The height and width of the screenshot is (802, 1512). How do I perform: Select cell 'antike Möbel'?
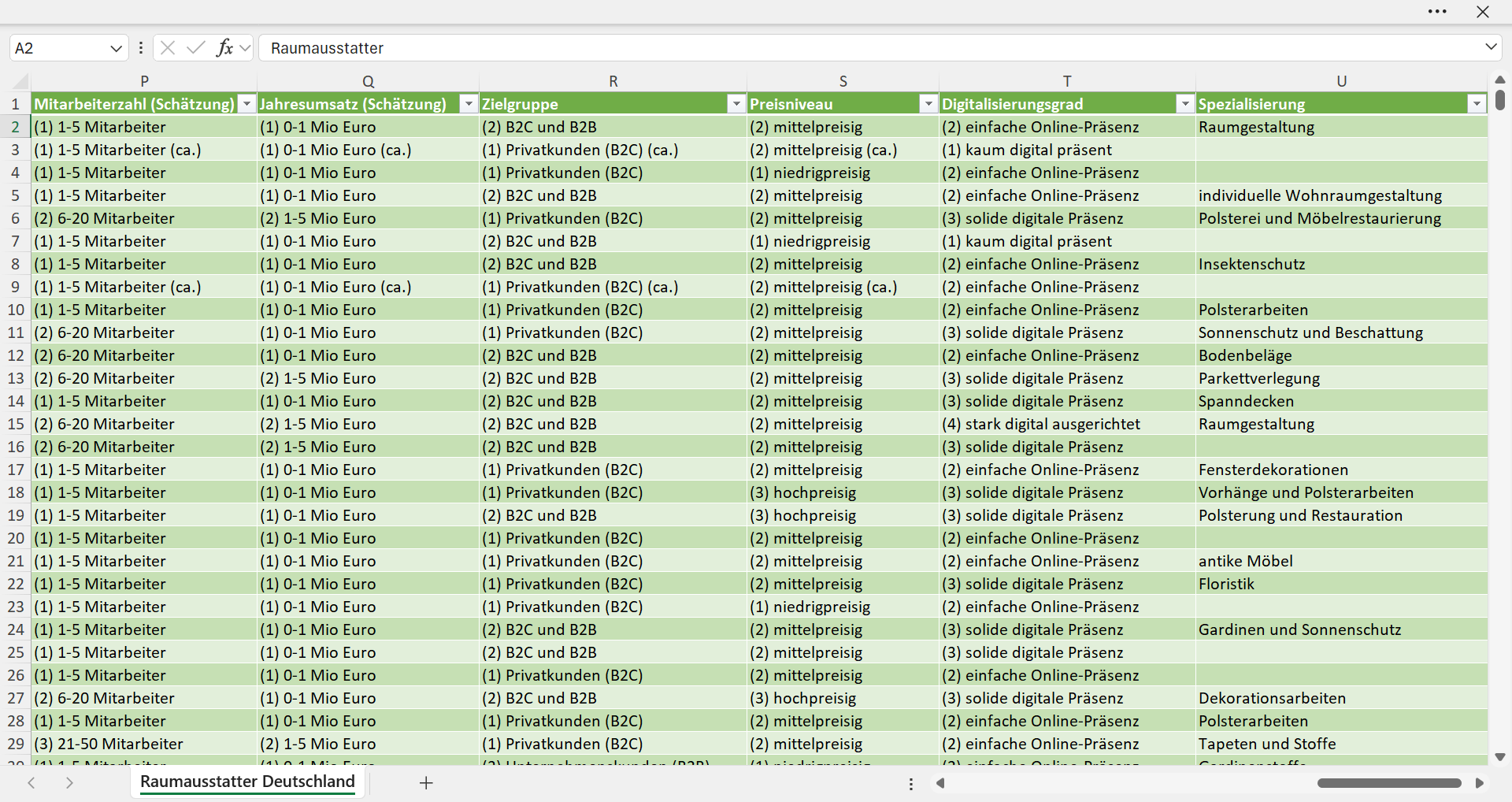click(1341, 561)
